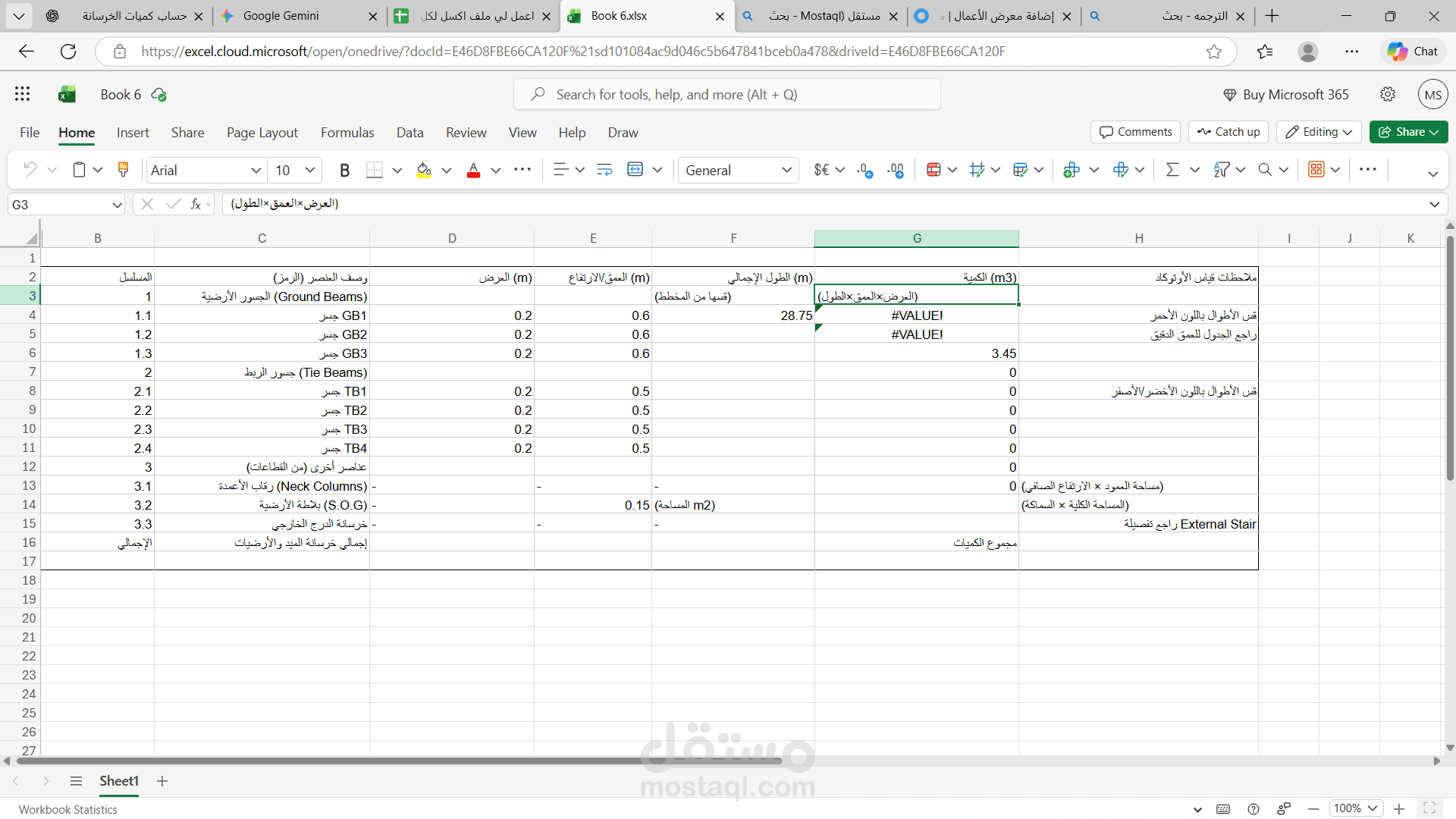Expand the formula bar chevron
Viewport: 1456px width, 819px height.
pyautogui.click(x=1435, y=205)
